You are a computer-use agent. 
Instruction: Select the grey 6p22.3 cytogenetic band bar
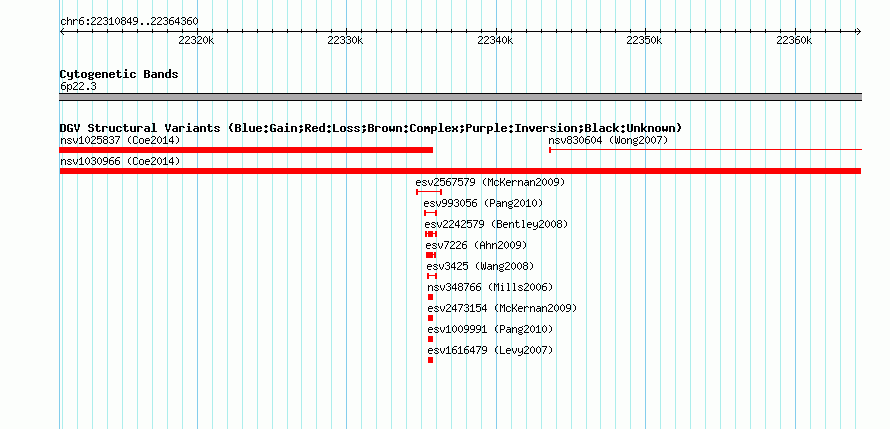[x=460, y=97]
